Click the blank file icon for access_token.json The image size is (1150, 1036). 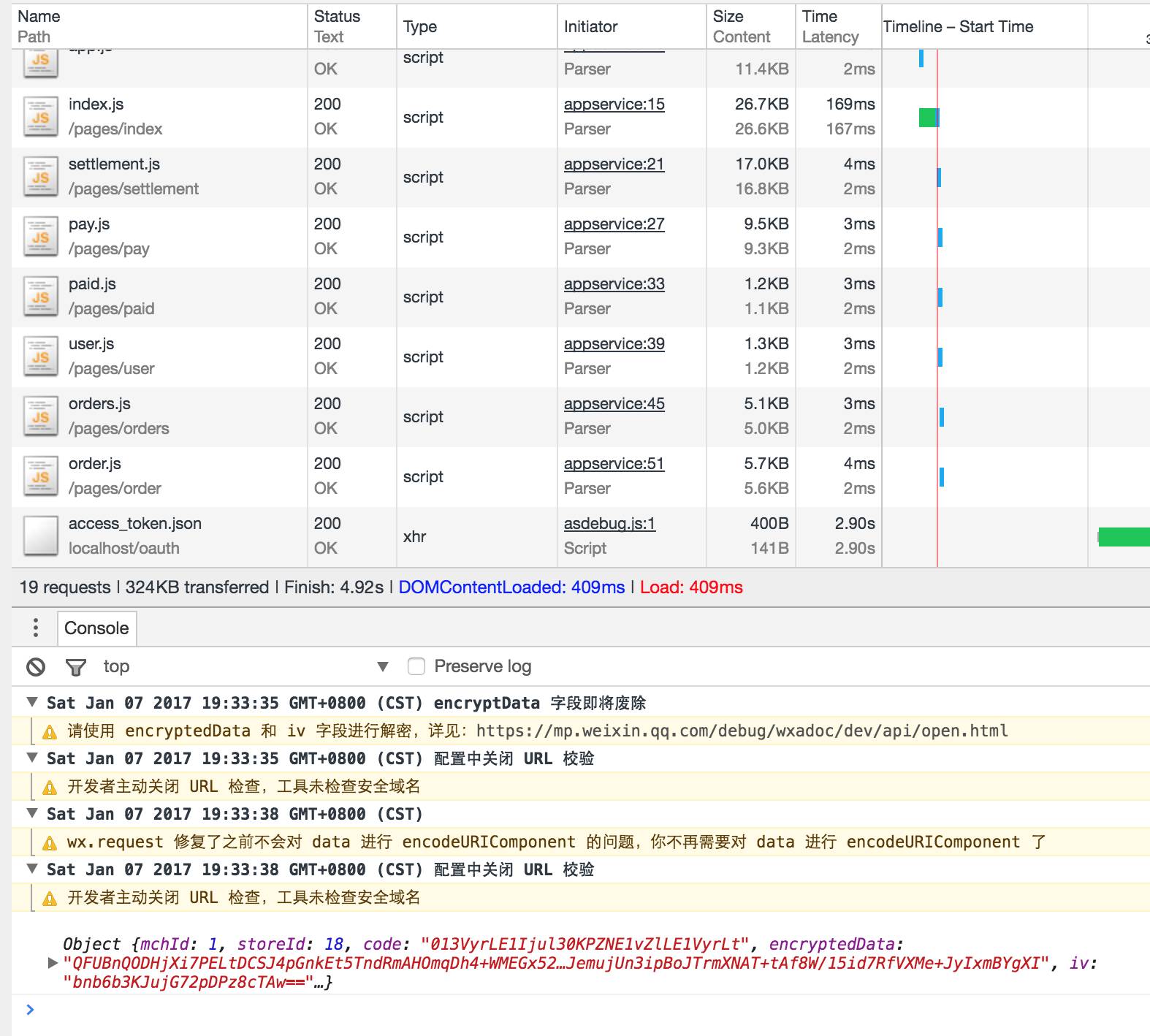click(41, 536)
